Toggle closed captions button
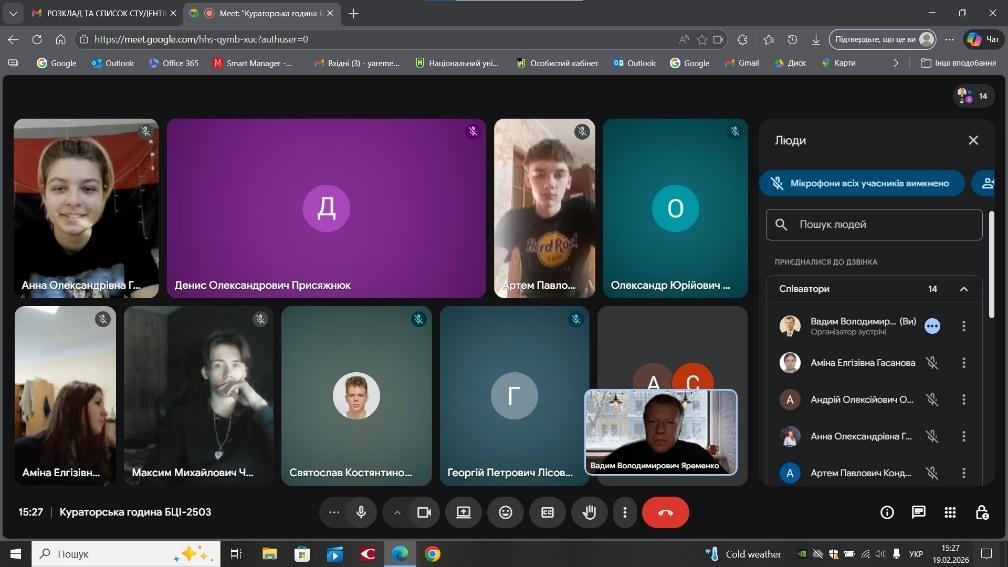 [x=548, y=512]
